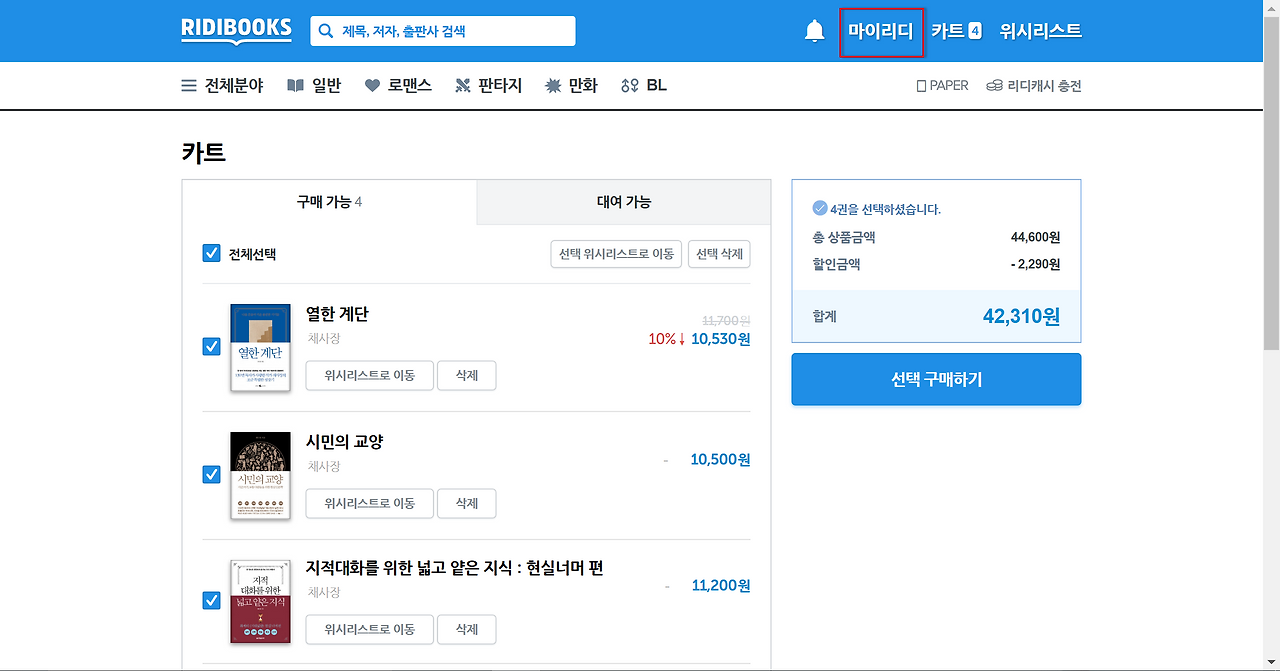Viewport: 1280px width, 671px height.
Task: Delete 열한 계단 from cart
Action: [x=467, y=376]
